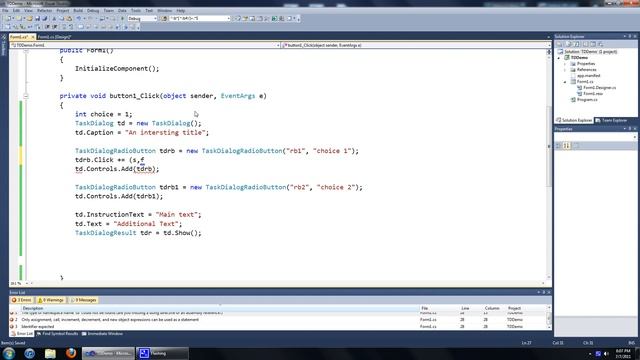Screen dimensions: 640x360
Task: Switch to the Find Symbol Results tab
Action: click(x=58, y=334)
